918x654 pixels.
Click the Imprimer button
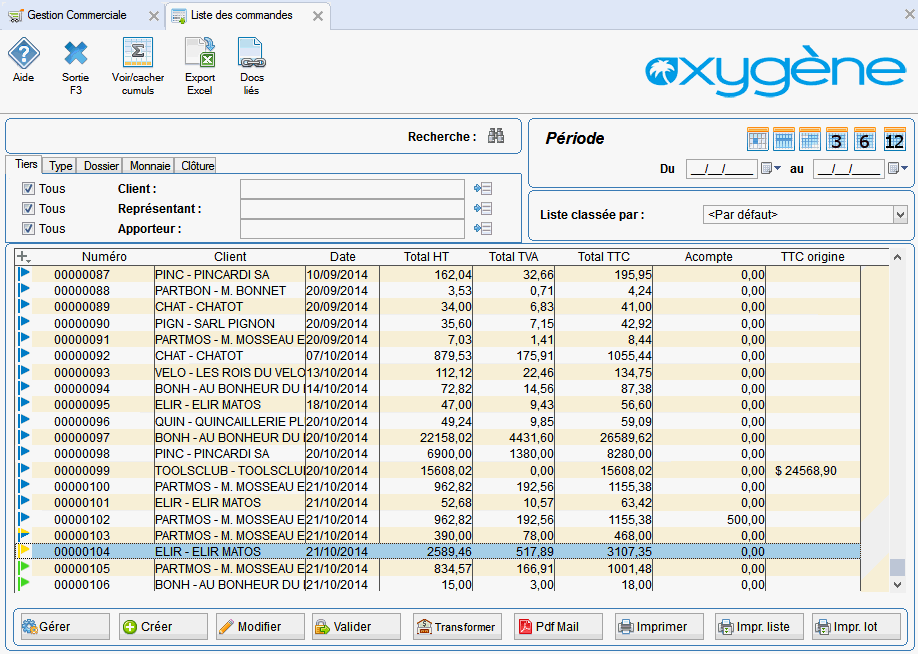pos(659,626)
